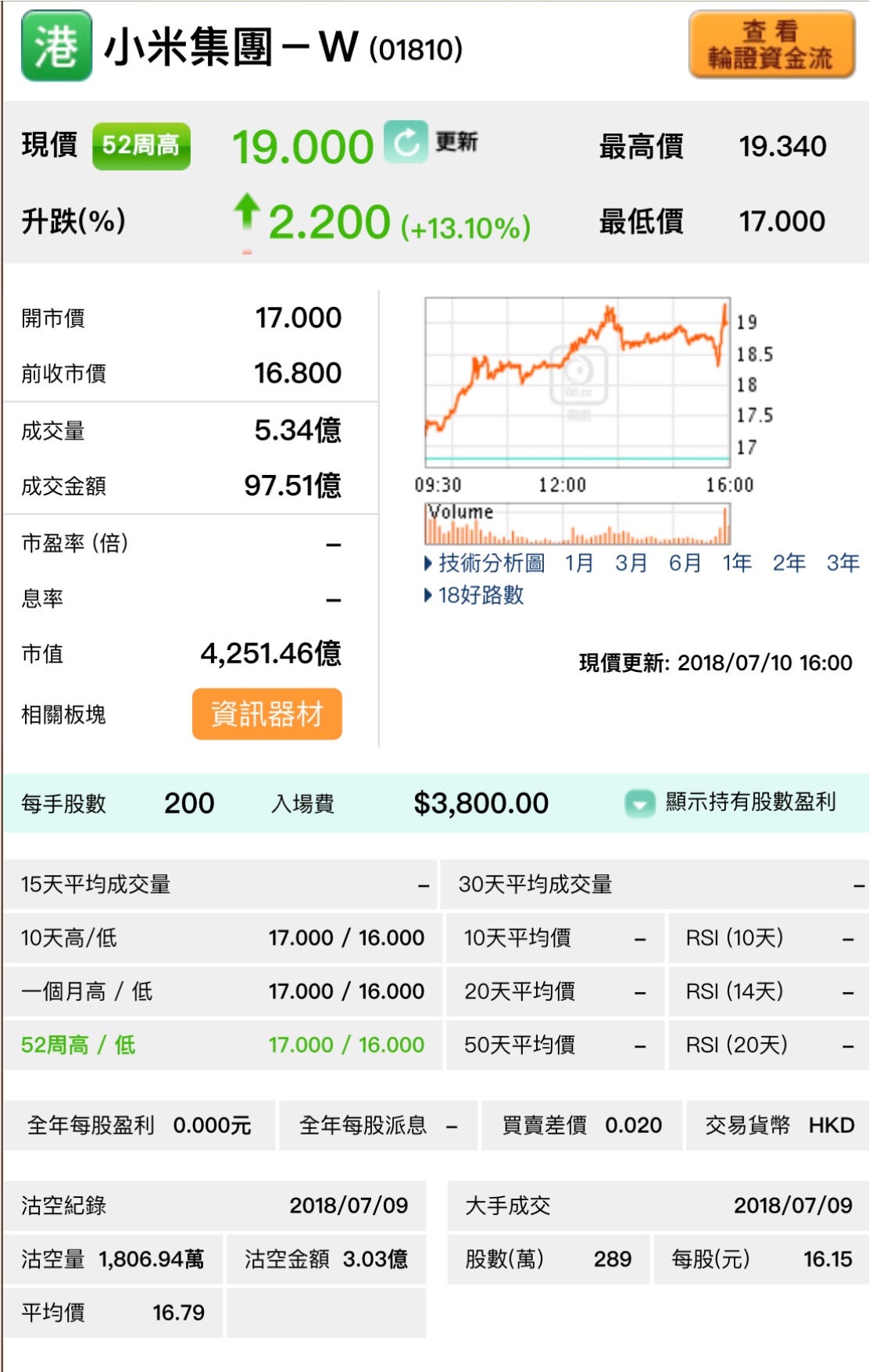This screenshot has height=1372, width=869.
Task: Select the 3月 chart period
Action: click(631, 563)
